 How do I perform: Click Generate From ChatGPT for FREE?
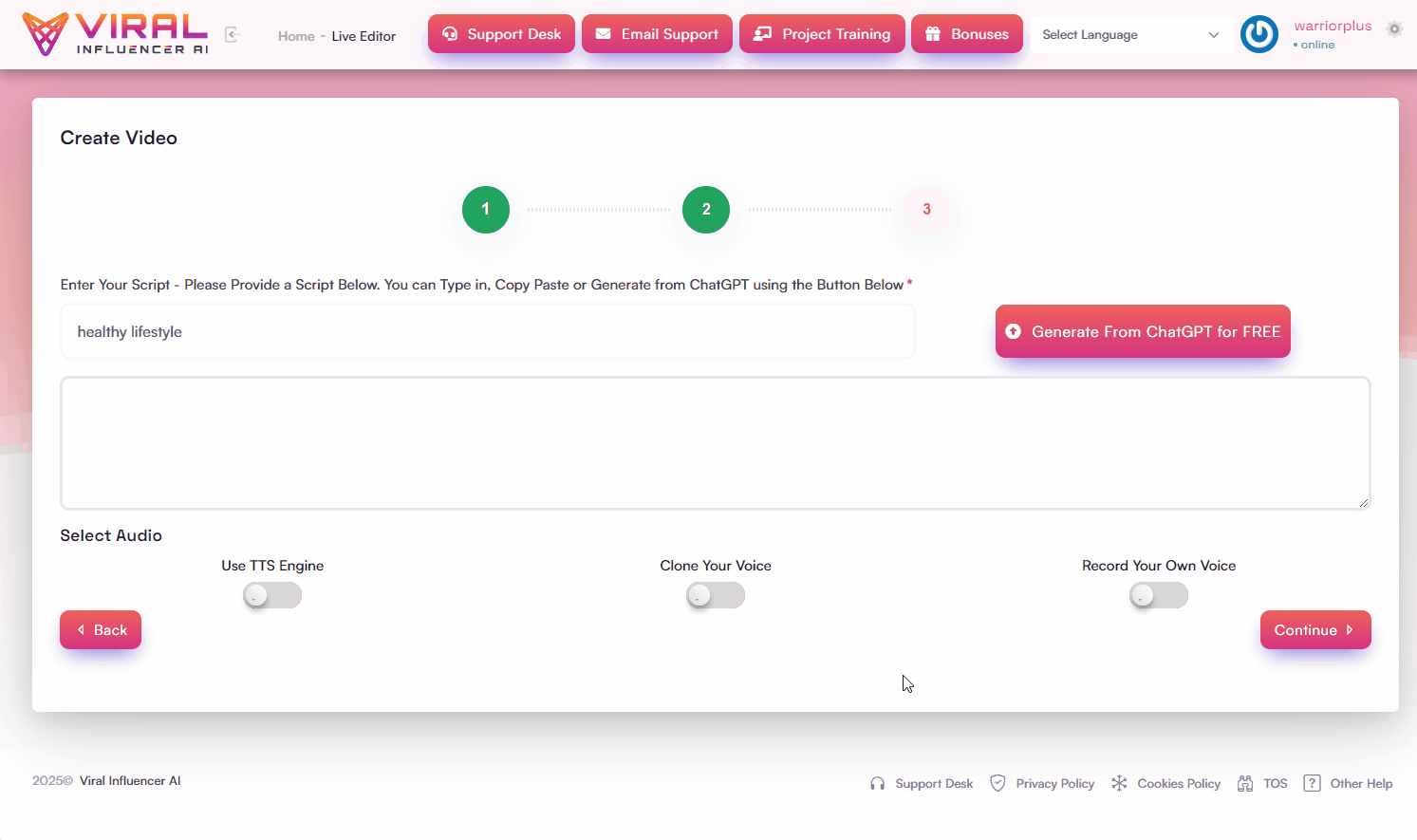pos(1143,331)
